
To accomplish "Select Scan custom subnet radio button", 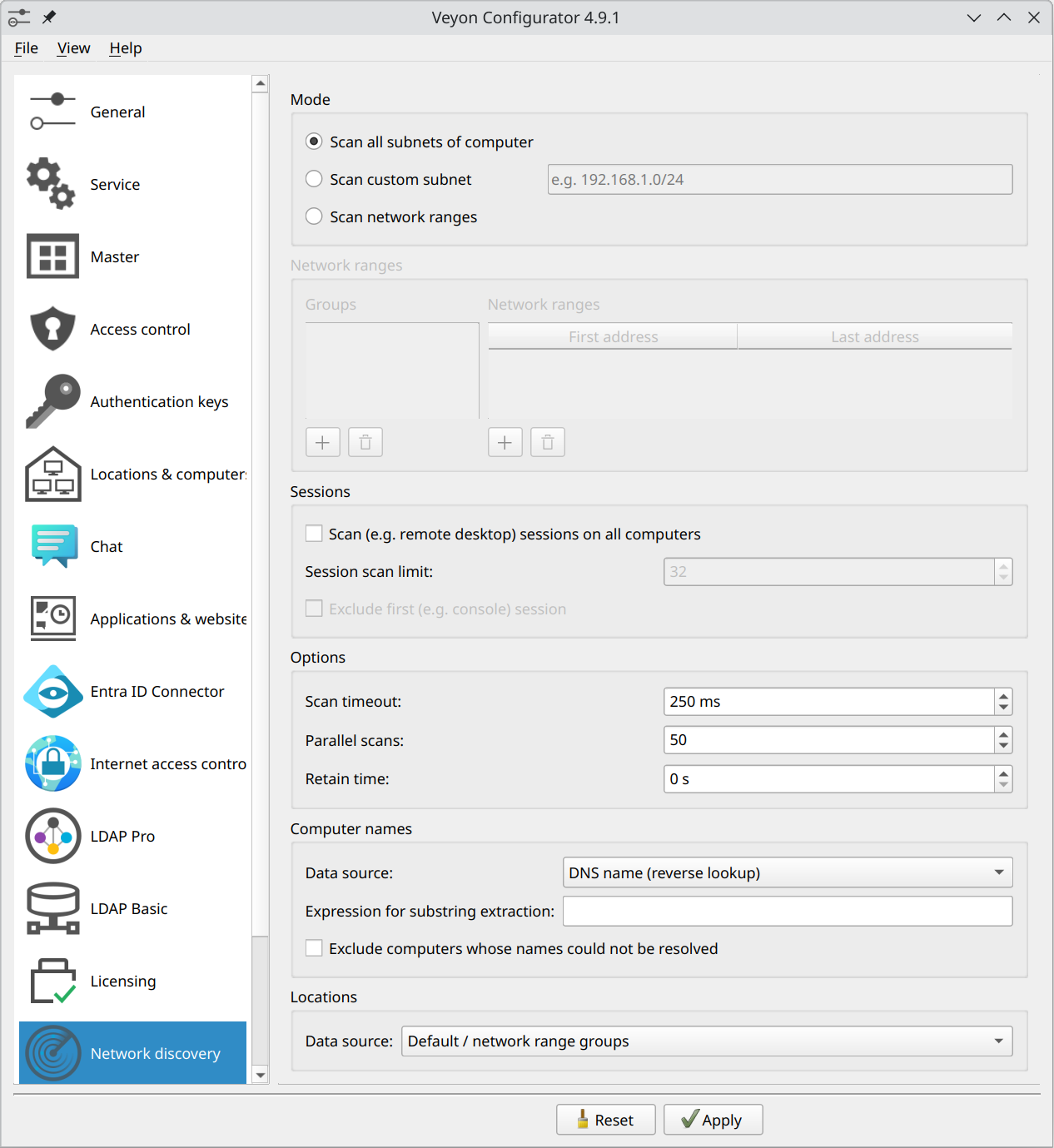I will click(x=314, y=179).
